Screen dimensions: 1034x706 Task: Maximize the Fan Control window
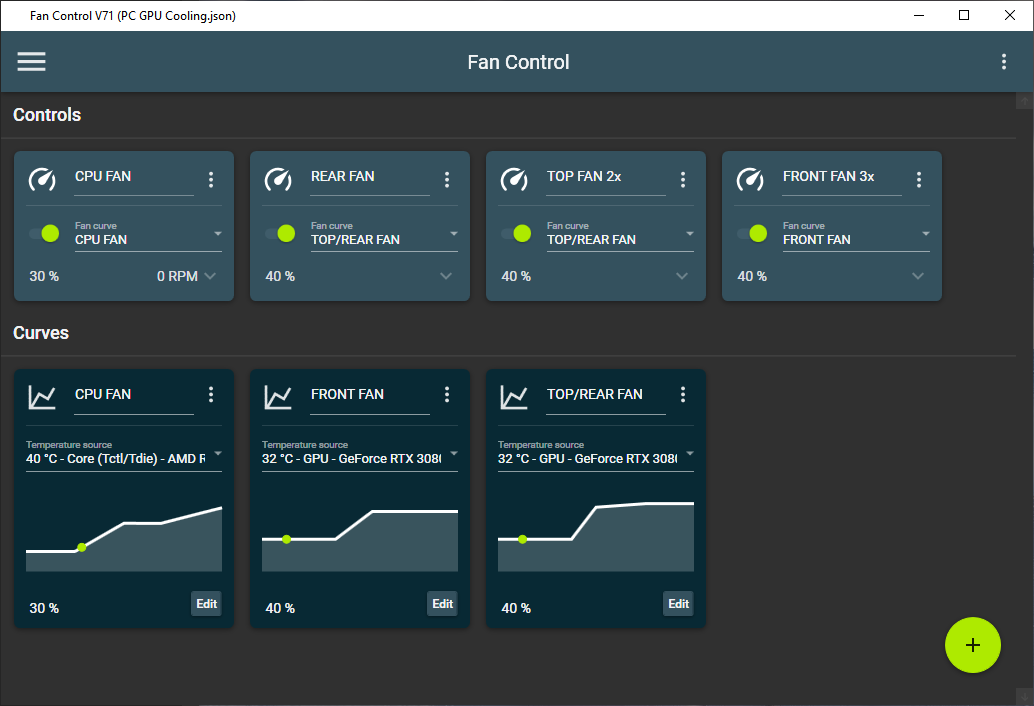tap(964, 15)
